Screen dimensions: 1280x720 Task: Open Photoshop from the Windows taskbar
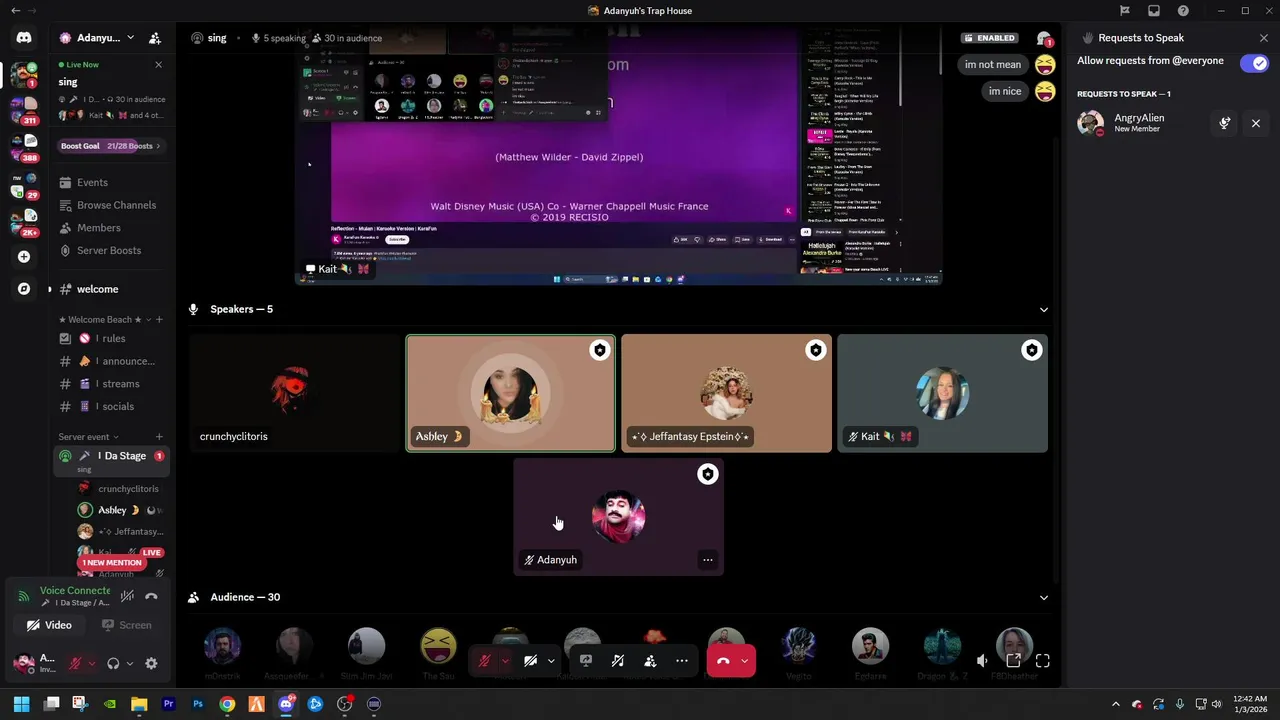198,704
